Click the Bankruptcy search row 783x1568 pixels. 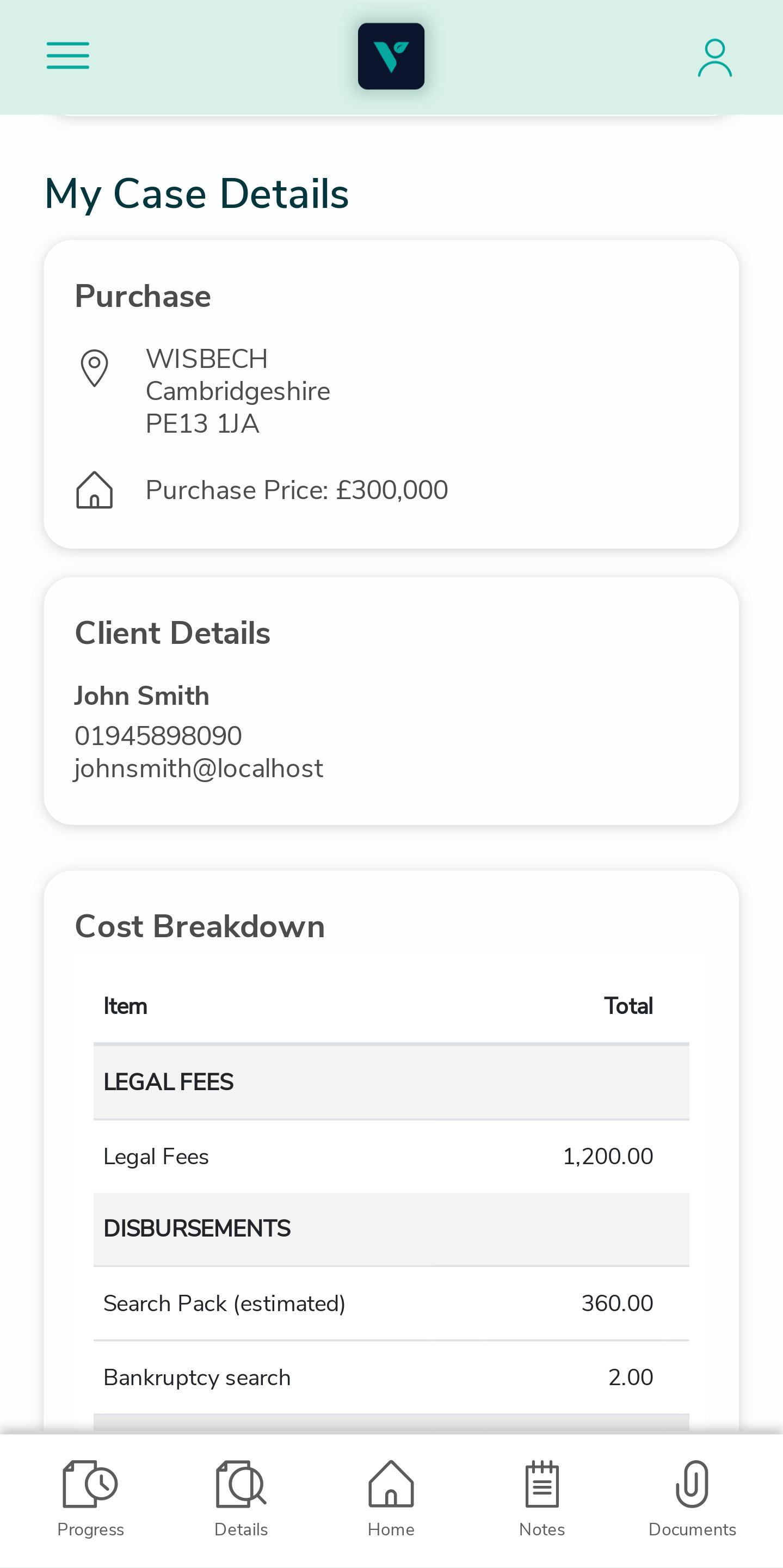[391, 1378]
